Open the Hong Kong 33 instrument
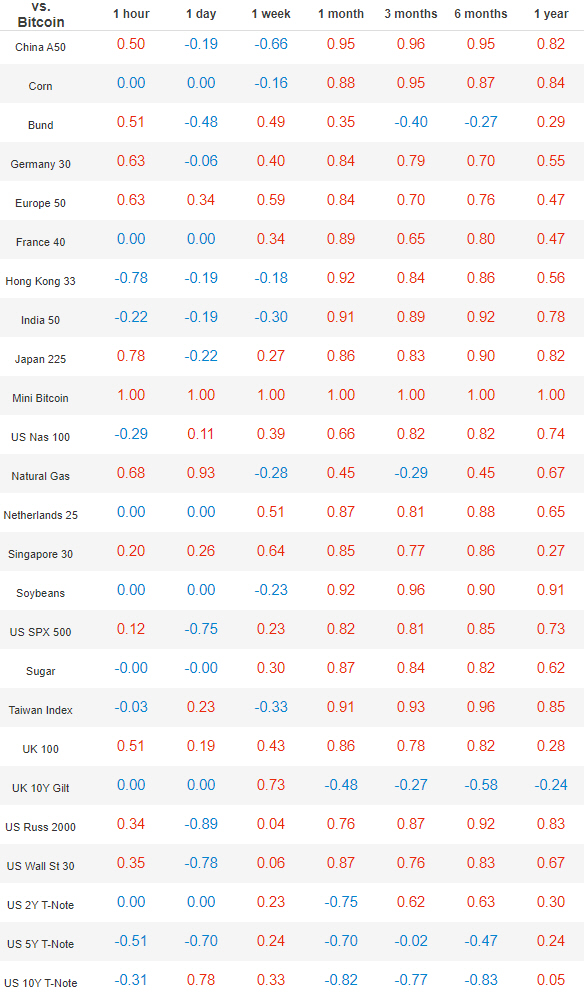The width and height of the screenshot is (584, 993). click(41, 281)
